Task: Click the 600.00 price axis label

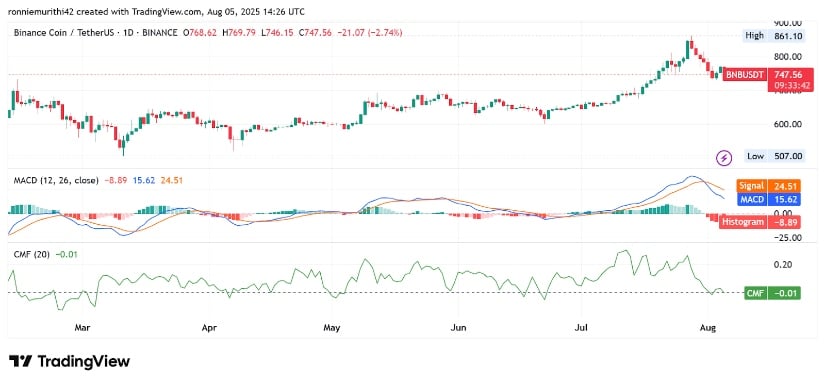Action: click(x=787, y=125)
